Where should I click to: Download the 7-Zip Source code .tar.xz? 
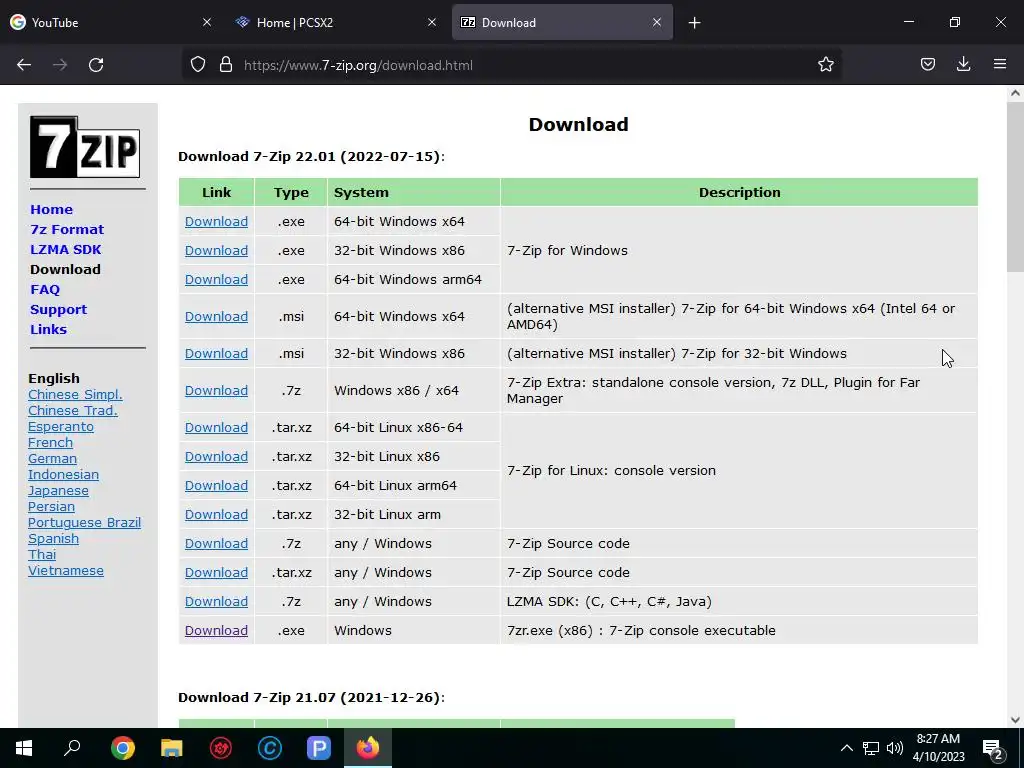pos(216,573)
